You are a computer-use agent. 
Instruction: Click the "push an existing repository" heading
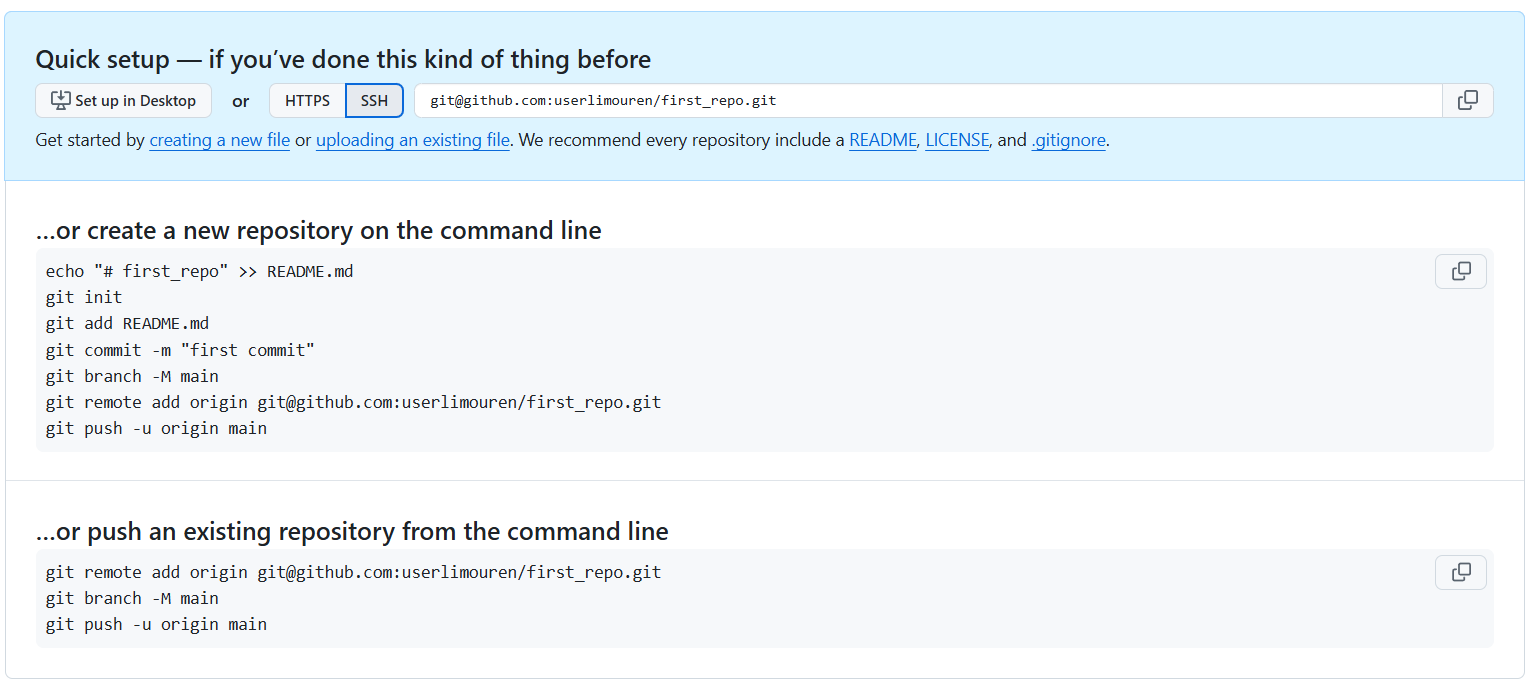click(352, 531)
